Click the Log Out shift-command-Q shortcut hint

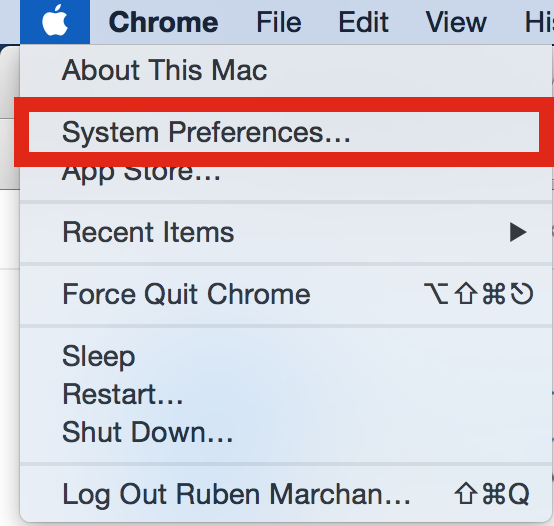coord(492,494)
